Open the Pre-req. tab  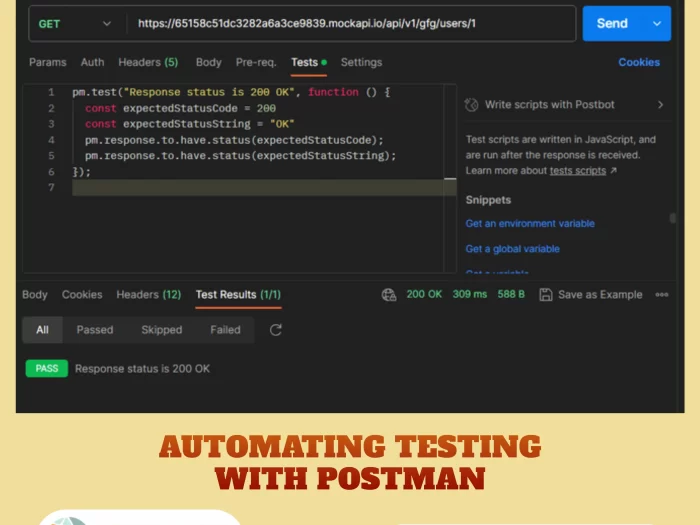point(256,62)
